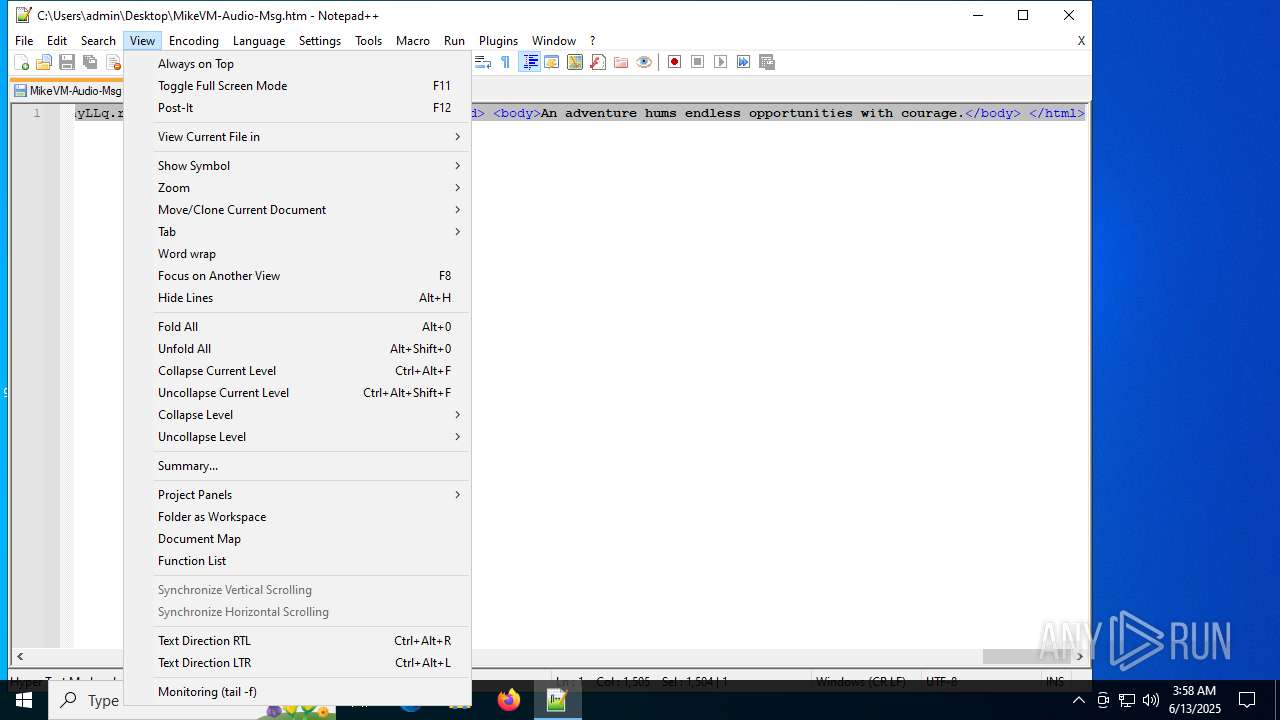This screenshot has height=720, width=1280.
Task: Expand the Uncollapse Level submenu
Action: click(297, 437)
